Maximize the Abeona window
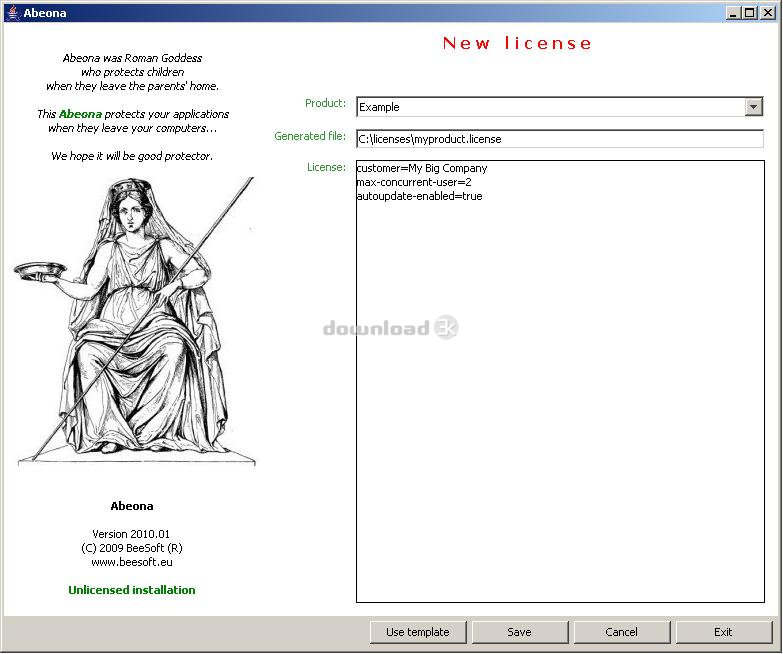The height and width of the screenshot is (654, 783). [750, 13]
